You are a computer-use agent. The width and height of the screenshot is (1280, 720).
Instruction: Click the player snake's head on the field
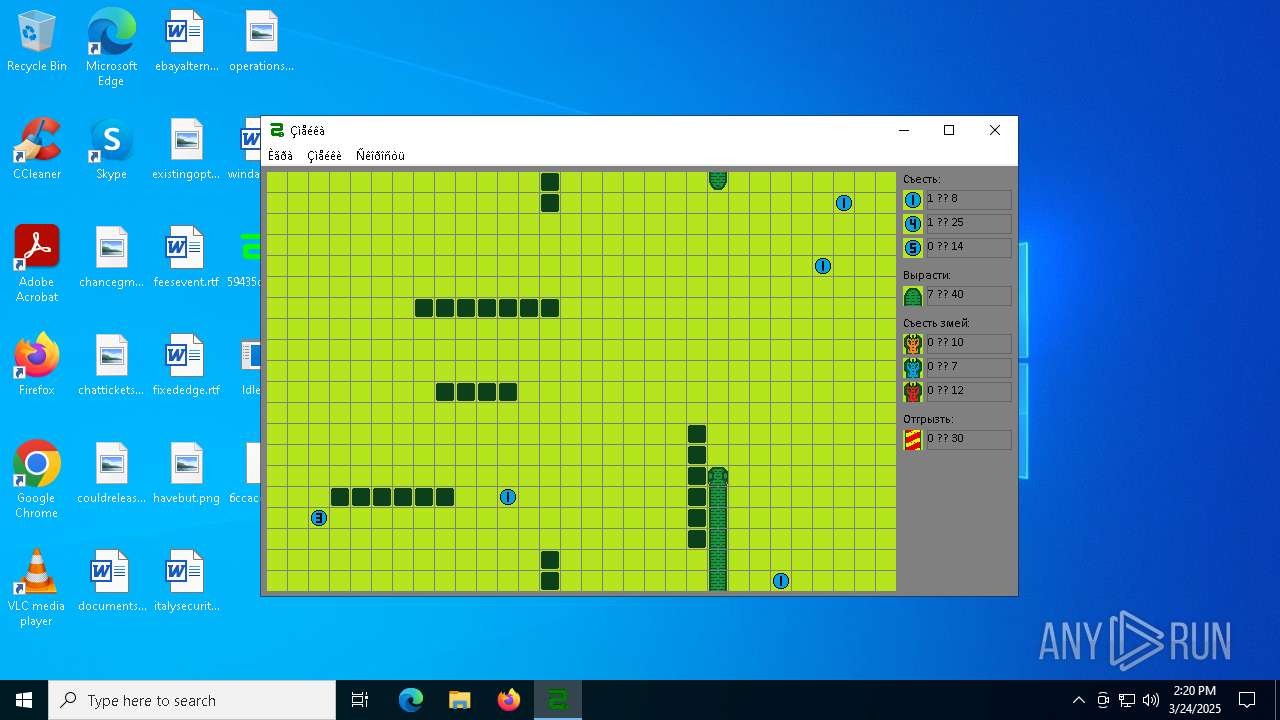click(x=718, y=476)
